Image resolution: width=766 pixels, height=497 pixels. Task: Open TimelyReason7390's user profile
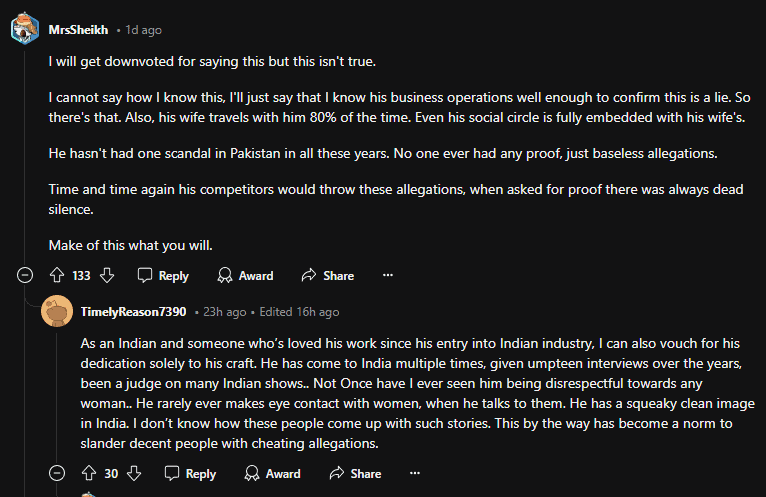[134, 311]
